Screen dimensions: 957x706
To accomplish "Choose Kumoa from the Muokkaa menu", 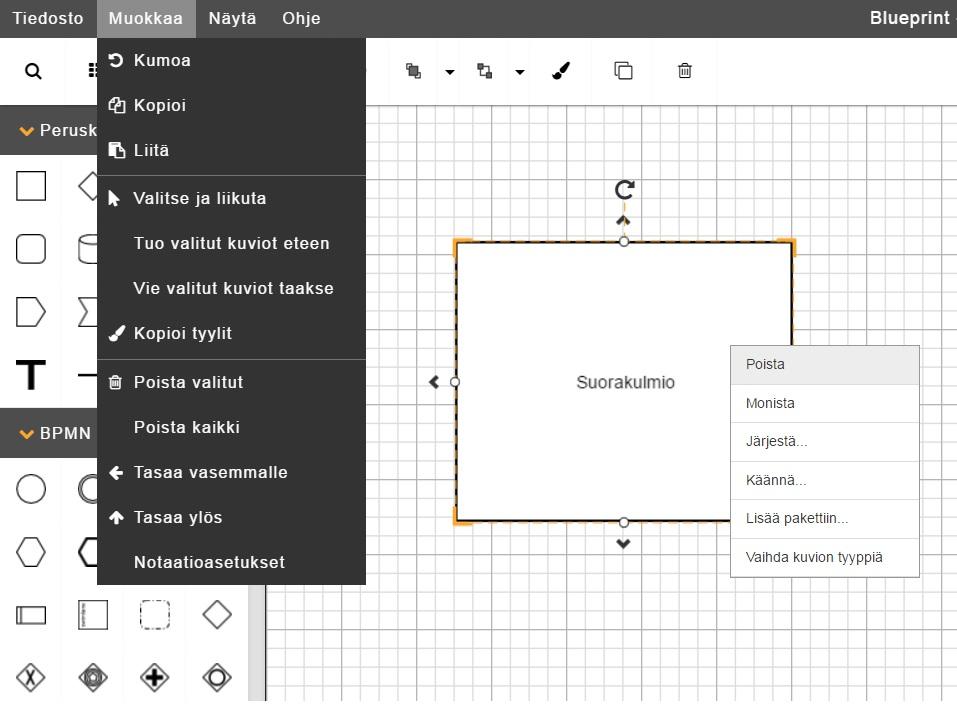I will click(x=231, y=60).
